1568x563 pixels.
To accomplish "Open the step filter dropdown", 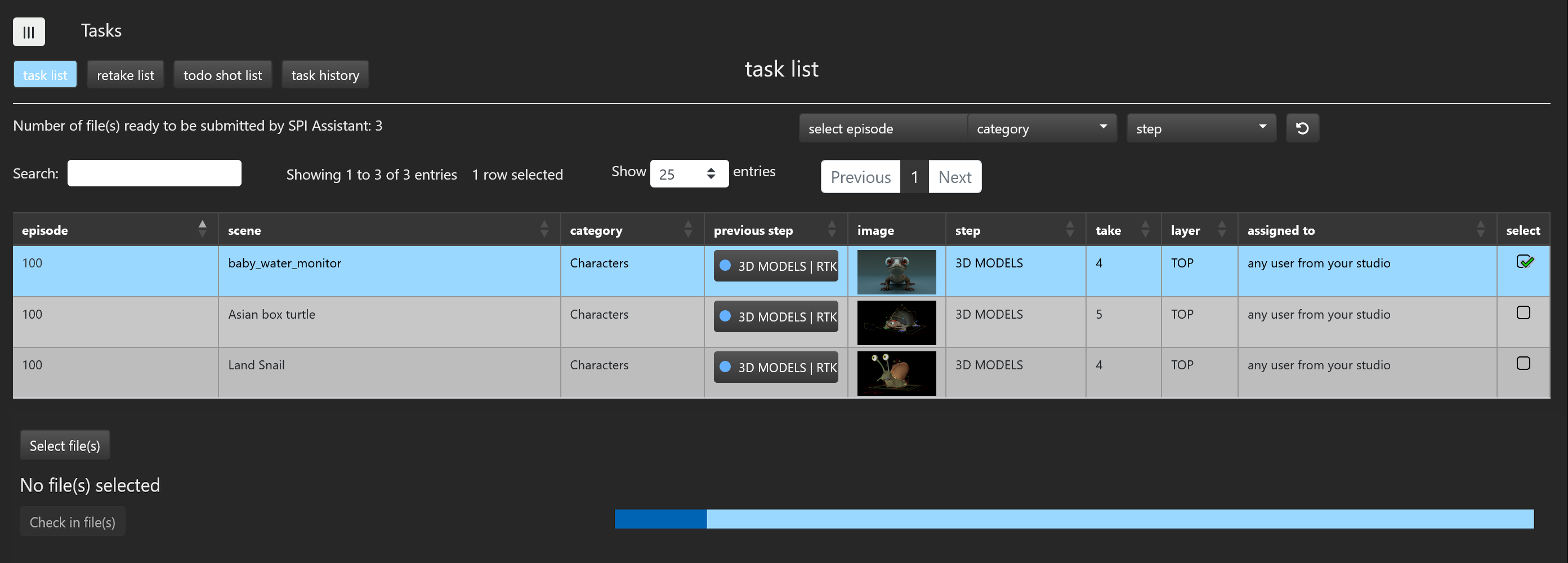I will click(x=1200, y=128).
